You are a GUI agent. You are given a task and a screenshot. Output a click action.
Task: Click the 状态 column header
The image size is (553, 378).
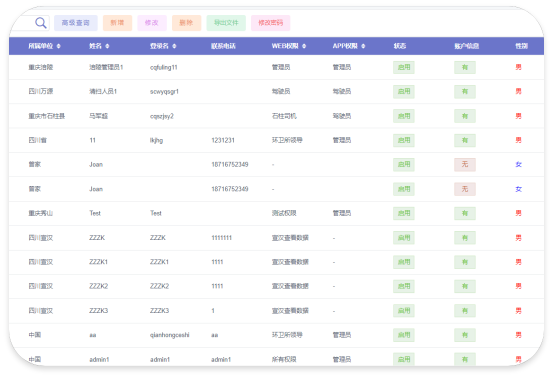click(400, 46)
